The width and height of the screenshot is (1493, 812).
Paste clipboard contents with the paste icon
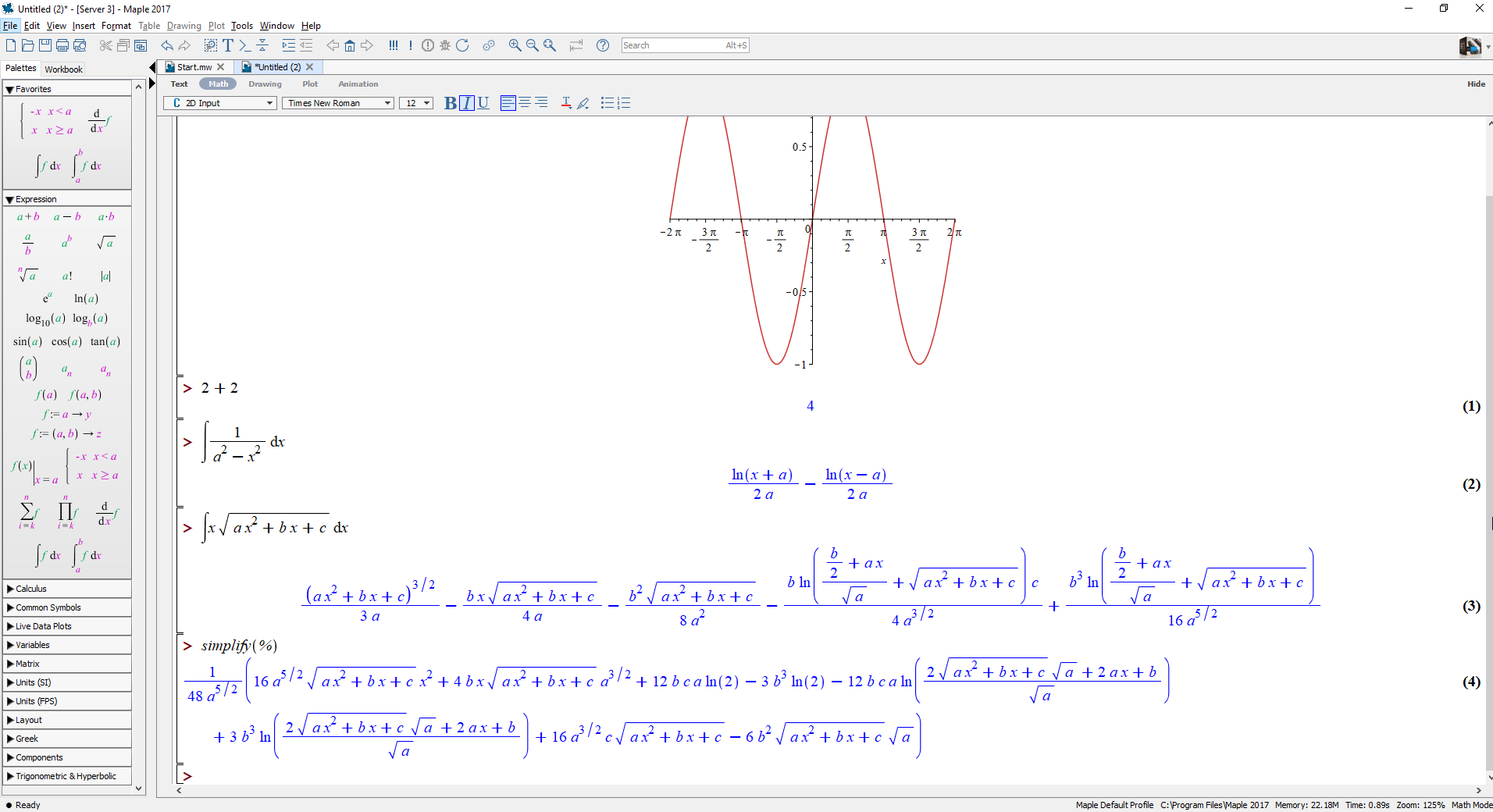click(141, 45)
